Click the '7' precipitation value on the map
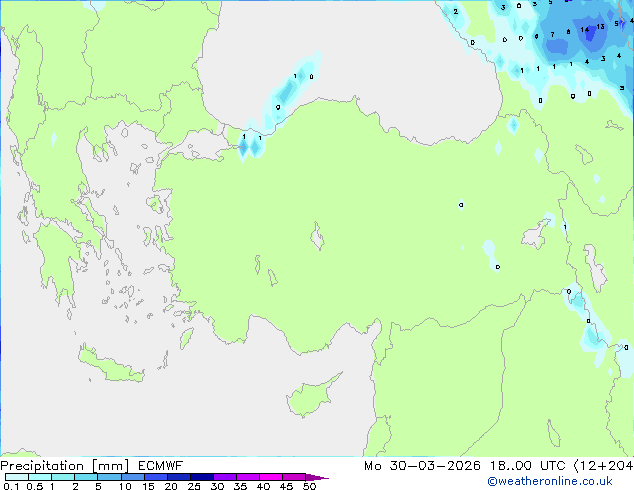The image size is (634, 490). click(x=552, y=35)
